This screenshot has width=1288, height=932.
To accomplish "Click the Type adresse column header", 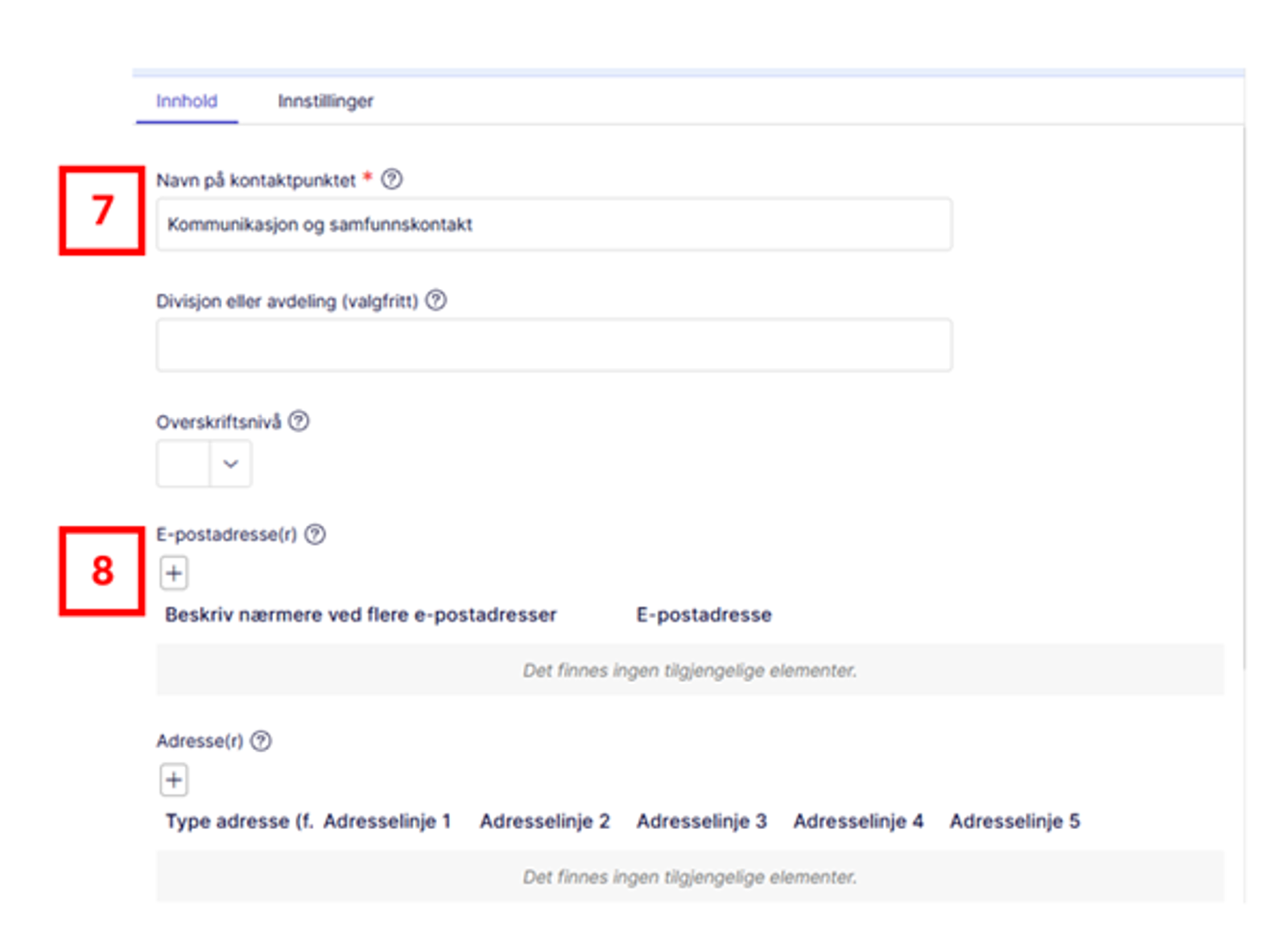I will 238,821.
